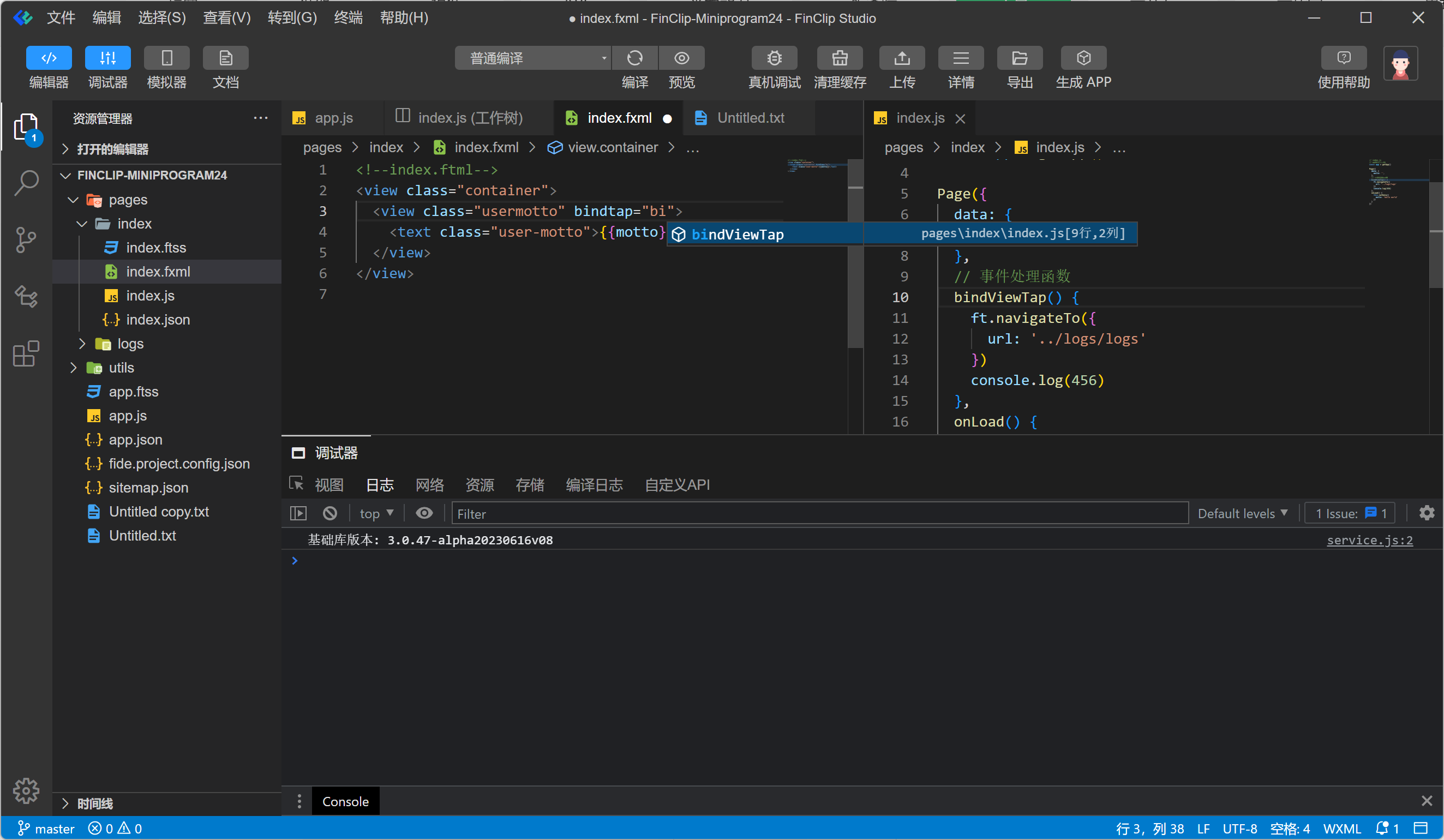The height and width of the screenshot is (840, 1444).
Task: Click the clear cache toolbar icon
Action: [x=840, y=58]
